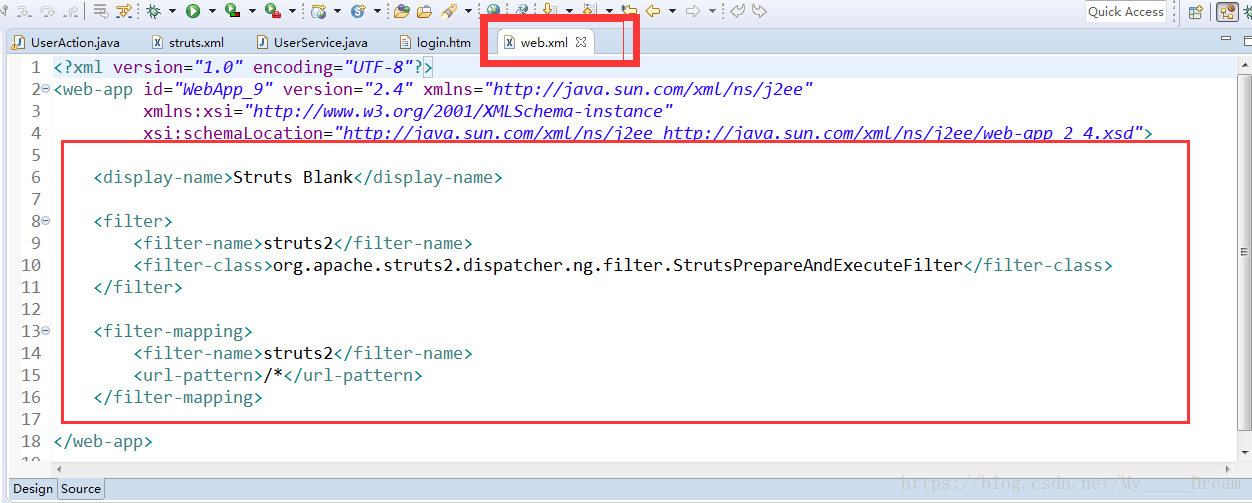Expand dropdown beside new web project icon
Viewport: 1252px width, 503px height.
tap(337, 11)
